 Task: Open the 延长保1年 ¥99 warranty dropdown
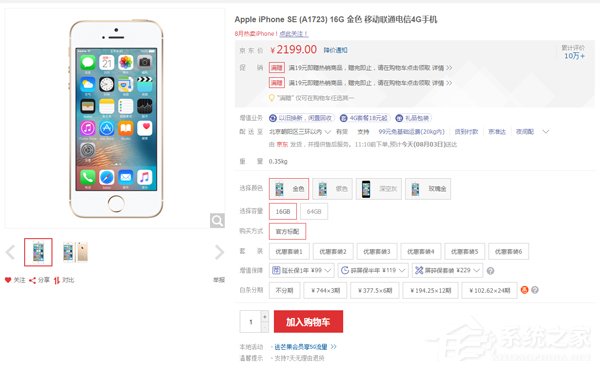pyautogui.click(x=302, y=271)
